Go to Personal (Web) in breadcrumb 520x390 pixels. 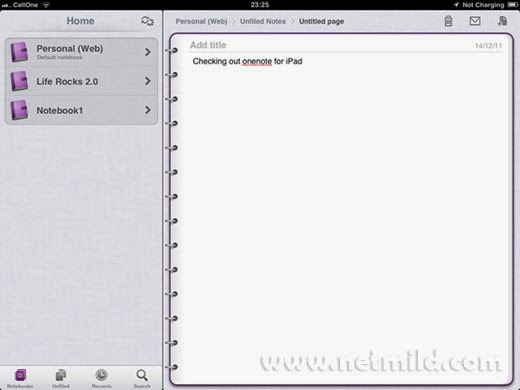201,21
